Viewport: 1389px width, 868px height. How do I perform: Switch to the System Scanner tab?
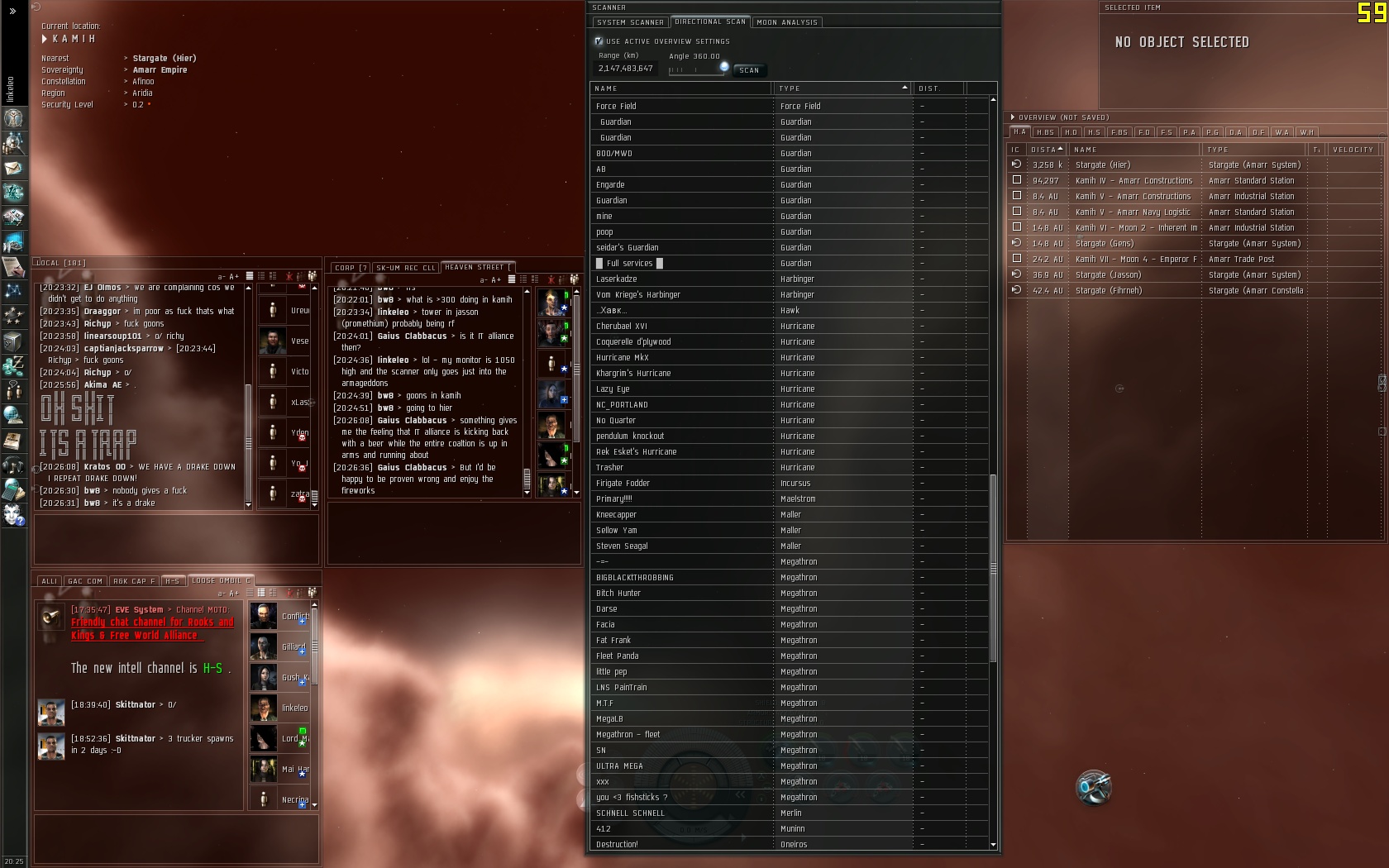click(630, 22)
